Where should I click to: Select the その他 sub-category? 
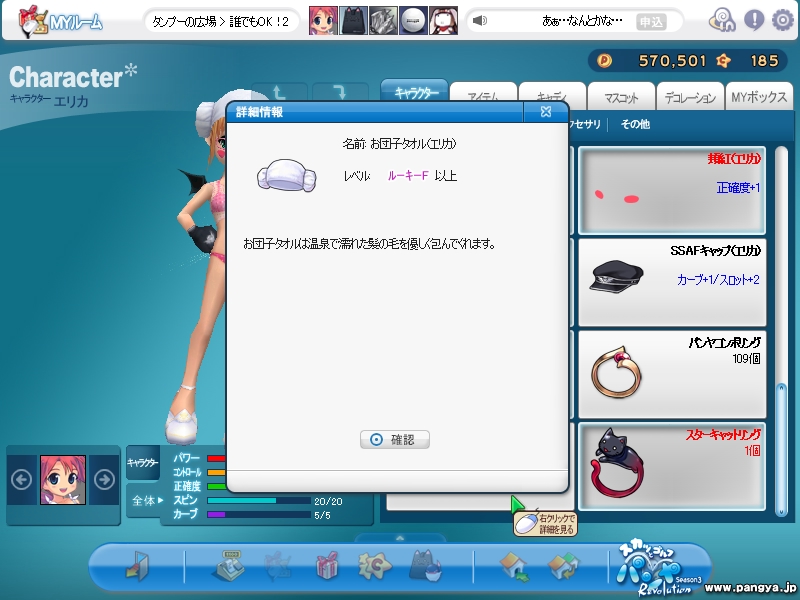pos(635,124)
